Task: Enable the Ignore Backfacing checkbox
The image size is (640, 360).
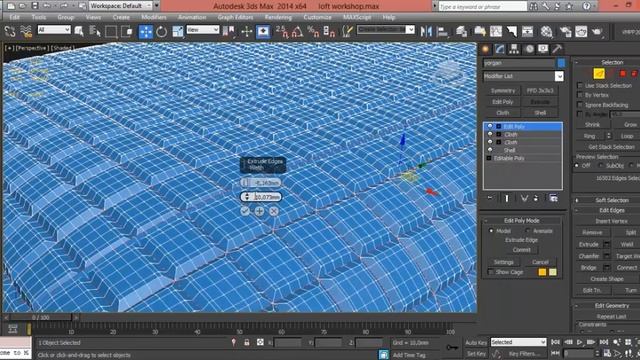Action: [x=580, y=105]
